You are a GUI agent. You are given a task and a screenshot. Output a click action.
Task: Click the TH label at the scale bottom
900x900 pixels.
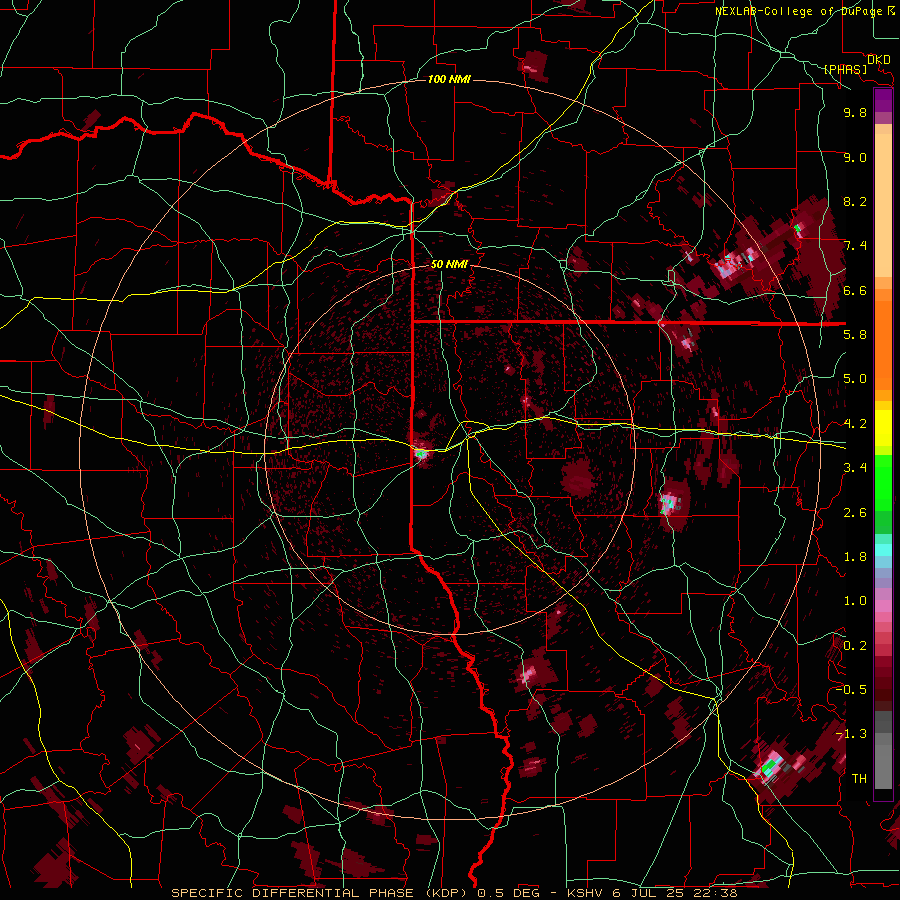859,779
